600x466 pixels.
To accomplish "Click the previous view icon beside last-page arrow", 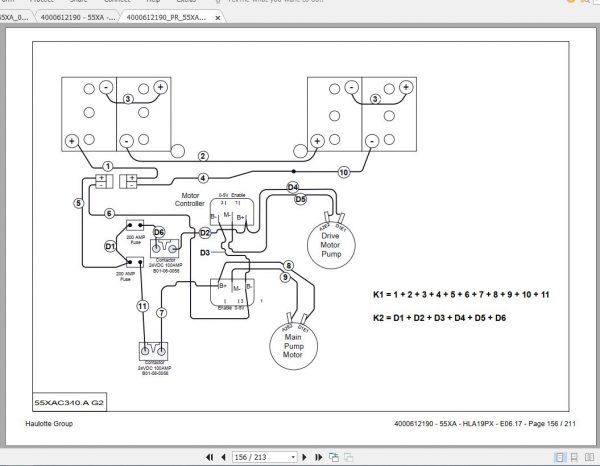I will click(334, 457).
